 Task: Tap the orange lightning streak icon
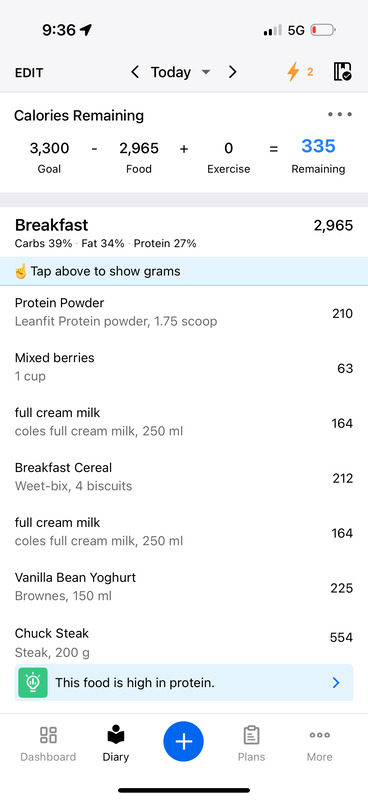click(293, 72)
